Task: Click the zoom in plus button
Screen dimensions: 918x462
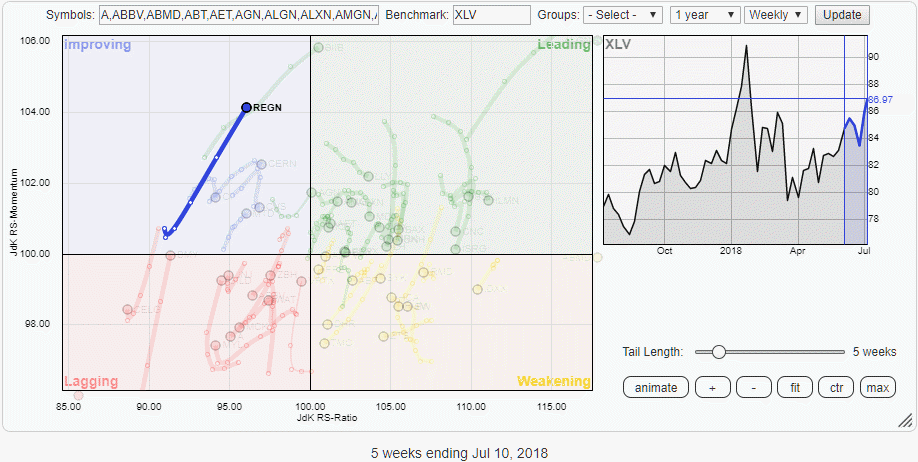Action: [713, 388]
